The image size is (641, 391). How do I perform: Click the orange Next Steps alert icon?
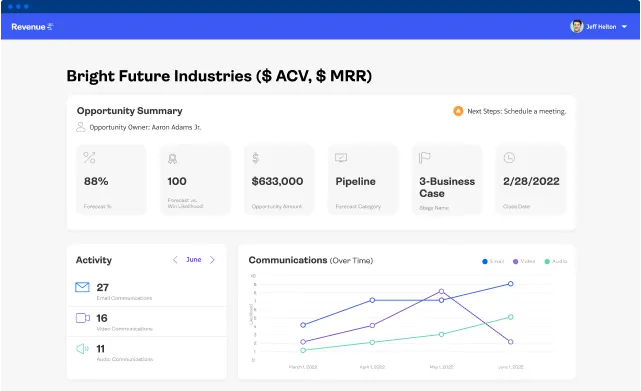click(x=458, y=111)
